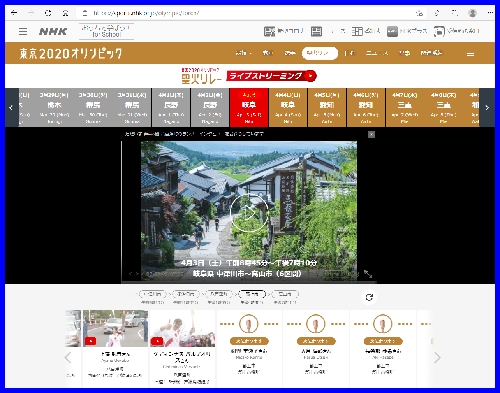Show next runner cards with the right chevron
500x393 pixels.
pos(437,358)
